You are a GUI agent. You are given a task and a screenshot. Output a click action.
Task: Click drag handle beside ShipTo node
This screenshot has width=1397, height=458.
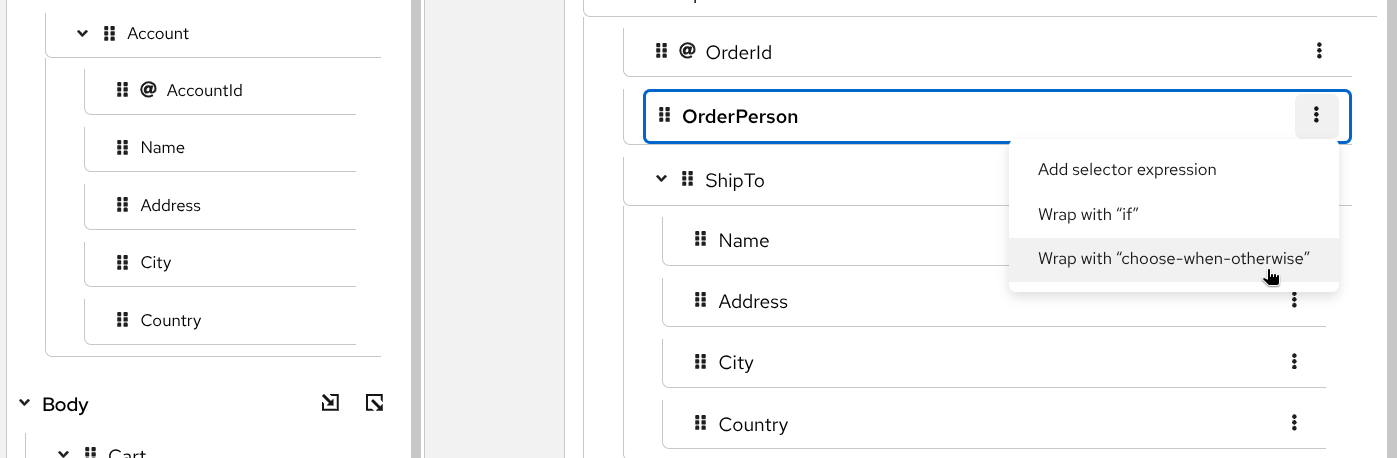pyautogui.click(x=687, y=179)
